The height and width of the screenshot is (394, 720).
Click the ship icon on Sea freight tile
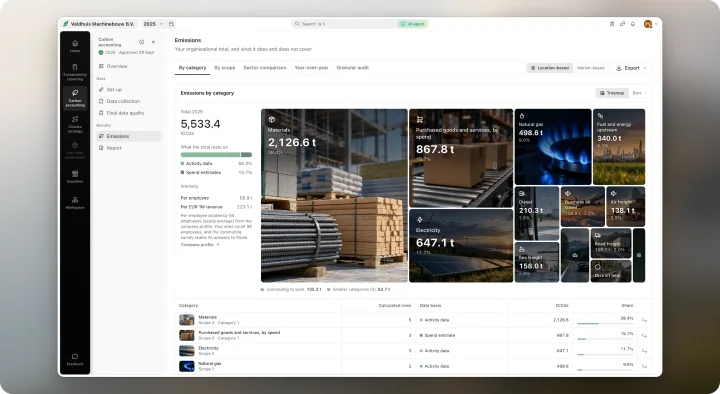tap(522, 249)
